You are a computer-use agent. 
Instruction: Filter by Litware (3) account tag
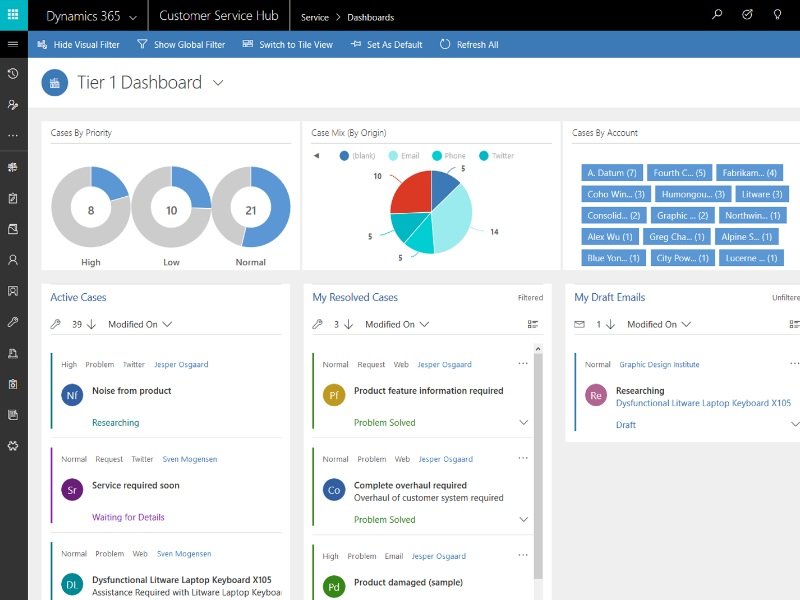pos(762,194)
